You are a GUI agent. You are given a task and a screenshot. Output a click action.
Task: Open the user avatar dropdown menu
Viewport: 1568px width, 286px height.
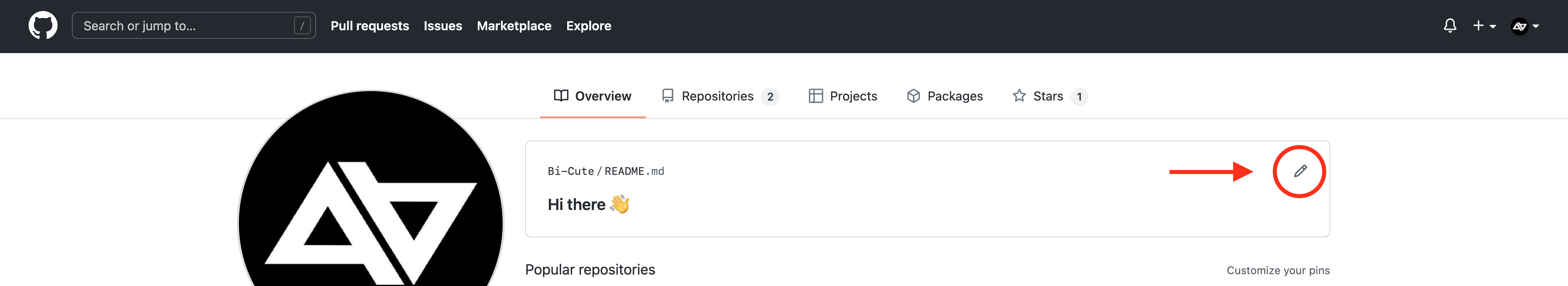coord(1526,26)
